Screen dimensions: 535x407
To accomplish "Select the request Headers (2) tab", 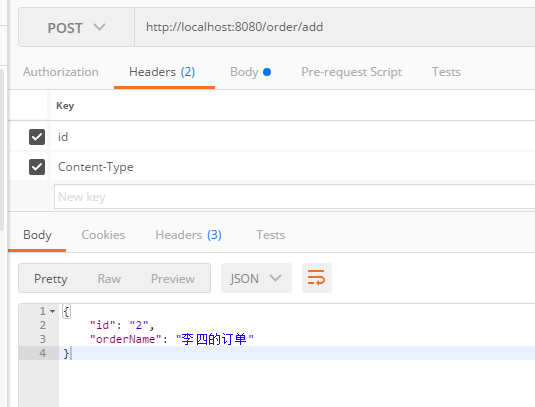I will coord(162,72).
